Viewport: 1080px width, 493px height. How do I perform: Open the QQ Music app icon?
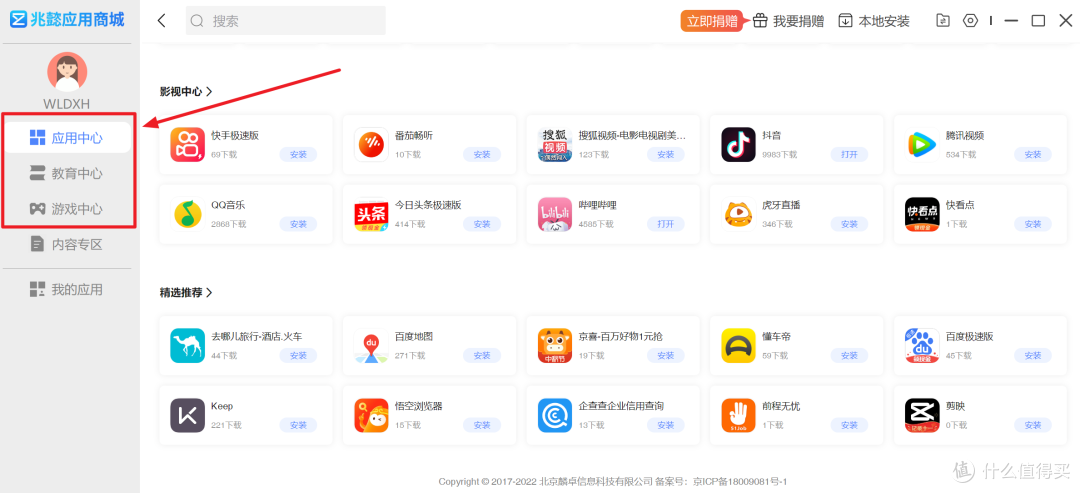pos(187,214)
